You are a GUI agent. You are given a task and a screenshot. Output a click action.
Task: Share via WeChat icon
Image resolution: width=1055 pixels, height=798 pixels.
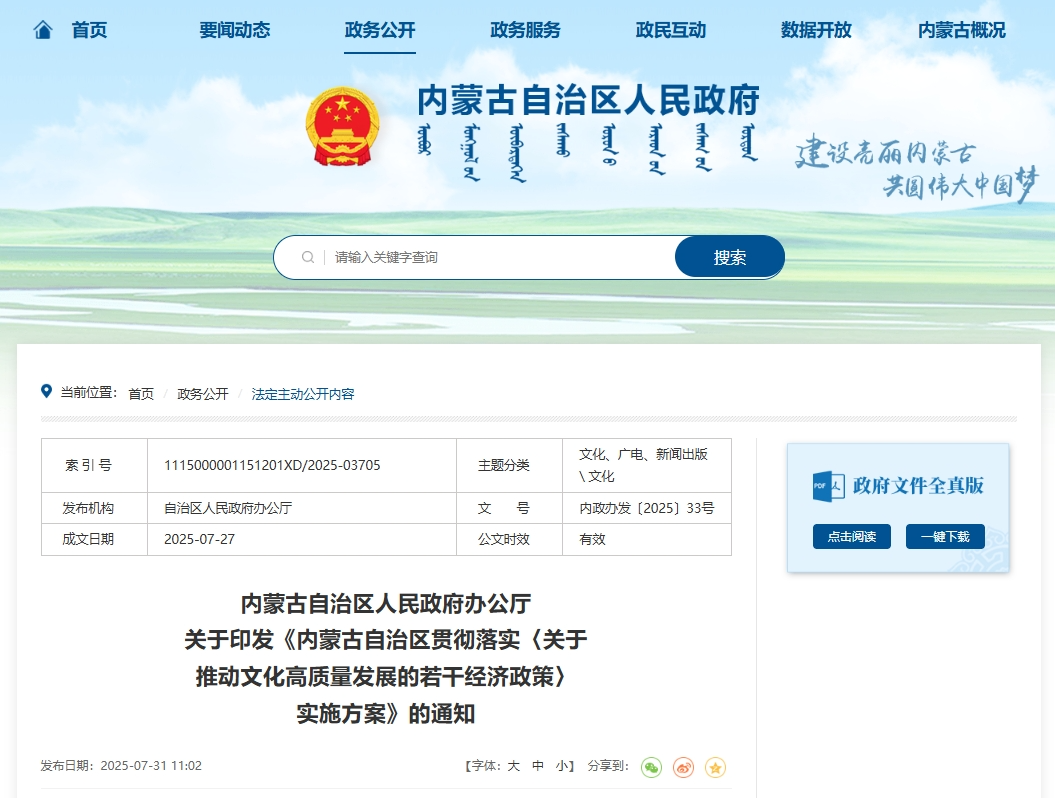pos(651,767)
